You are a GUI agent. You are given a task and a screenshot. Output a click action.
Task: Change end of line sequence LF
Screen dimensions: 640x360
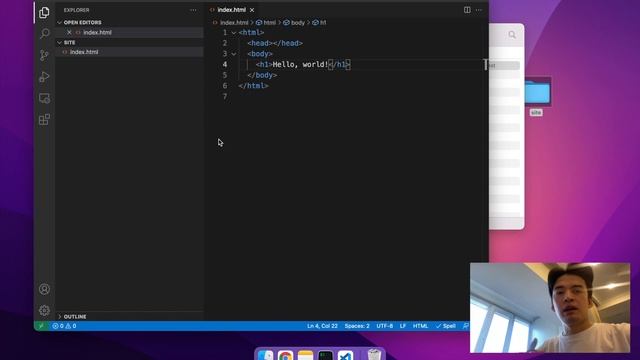coord(403,326)
